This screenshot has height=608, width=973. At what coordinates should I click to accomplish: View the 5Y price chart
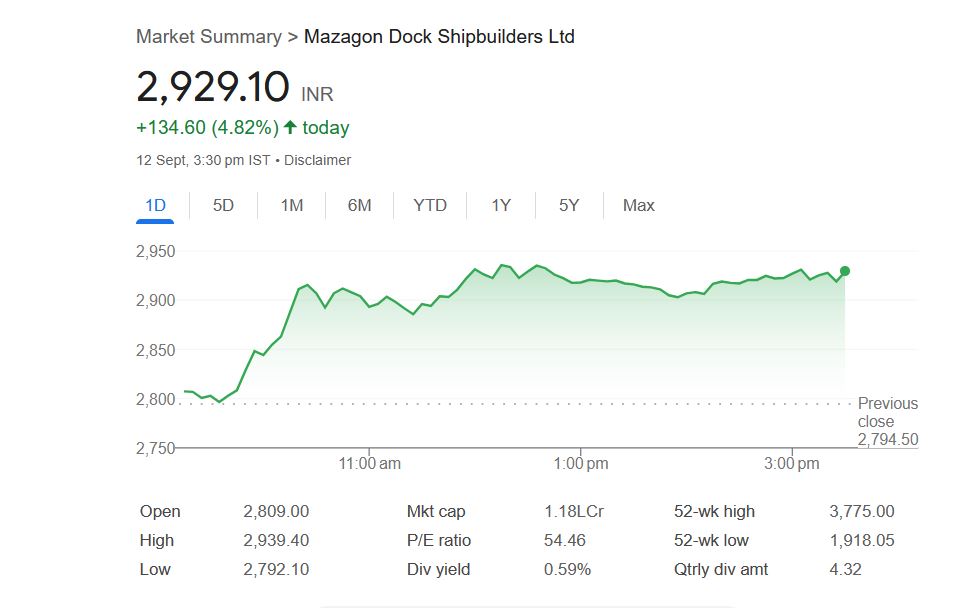pos(569,206)
